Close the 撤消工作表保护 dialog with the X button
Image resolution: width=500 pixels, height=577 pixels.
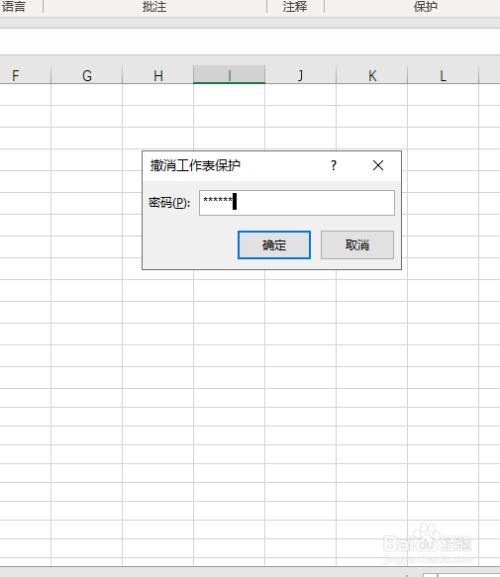click(x=378, y=165)
